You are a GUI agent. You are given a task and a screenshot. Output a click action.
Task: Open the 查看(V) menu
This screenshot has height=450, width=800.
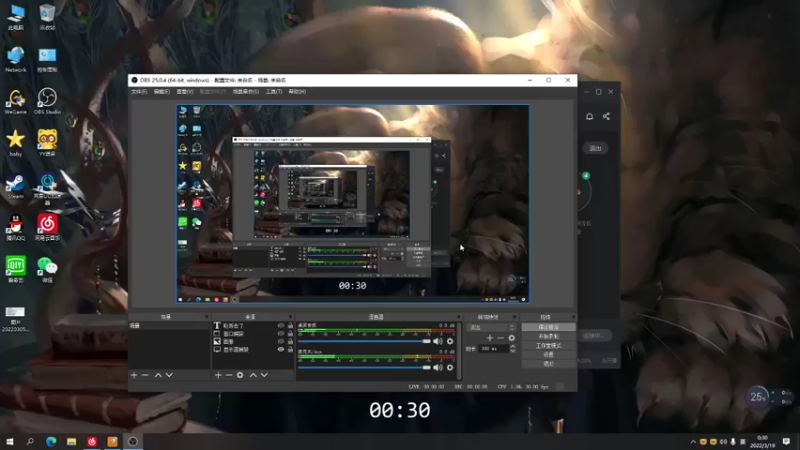185,92
